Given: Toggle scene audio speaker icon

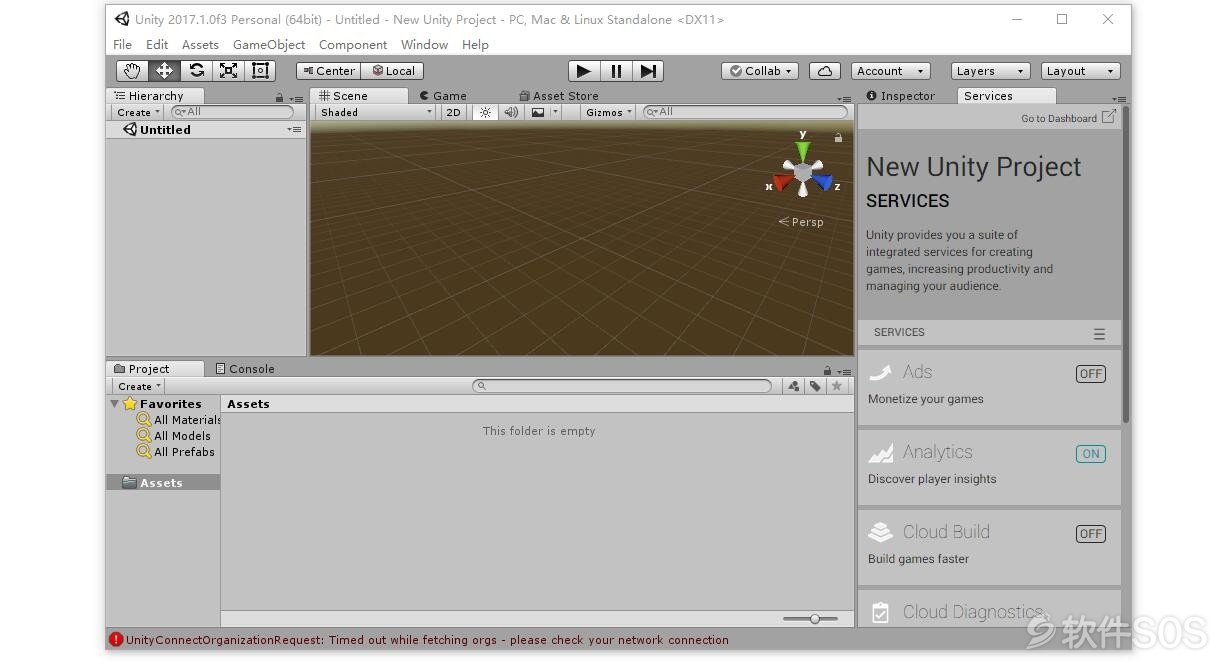Looking at the screenshot, I should point(511,112).
